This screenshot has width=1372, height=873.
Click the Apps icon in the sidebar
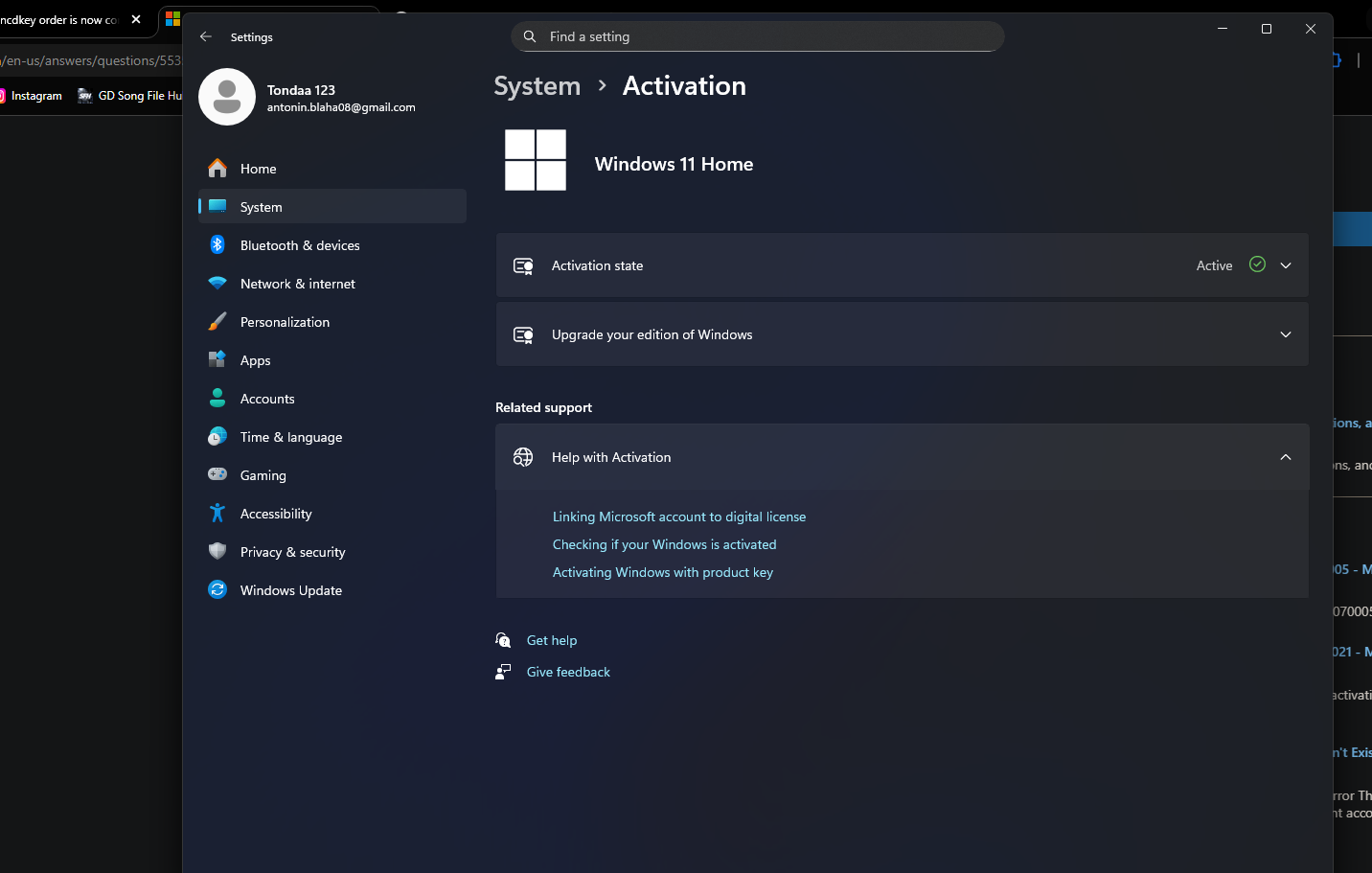(x=217, y=360)
